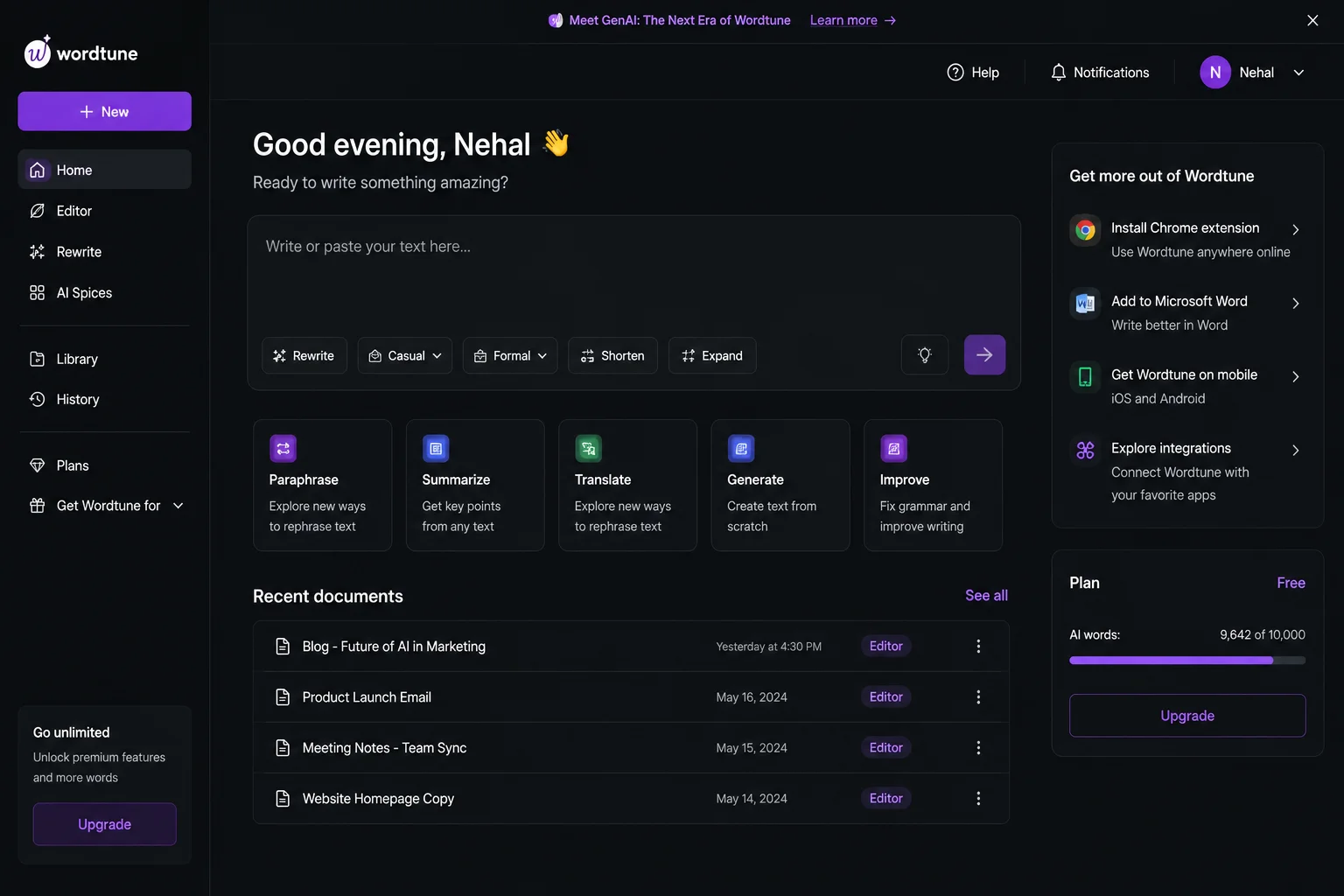Click the Notifications bell icon
1344x896 pixels.
coord(1058,73)
